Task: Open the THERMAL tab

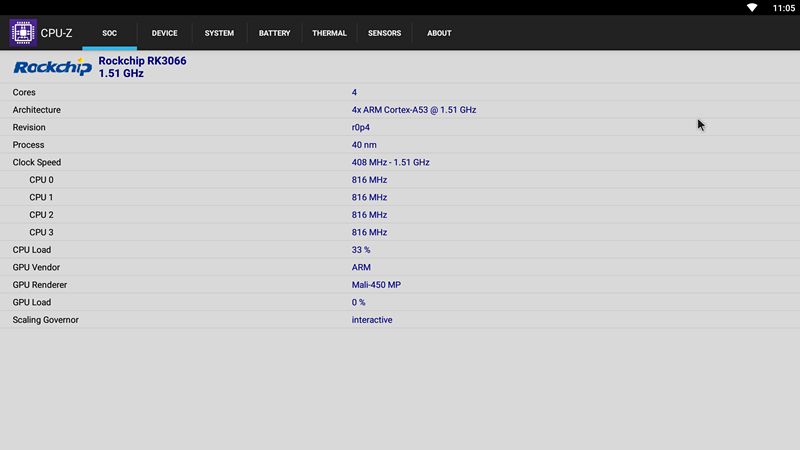Action: point(329,33)
